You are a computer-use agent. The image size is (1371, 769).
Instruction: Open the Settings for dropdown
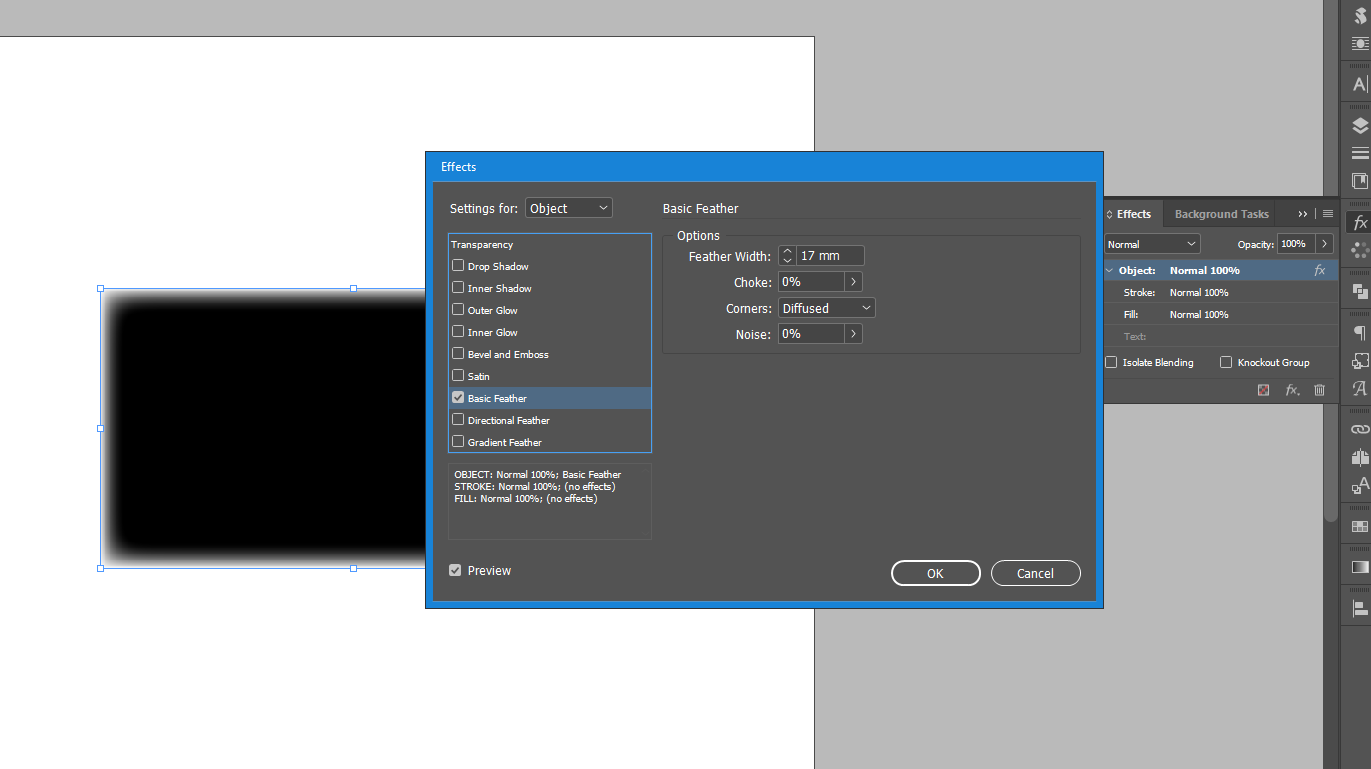tap(569, 208)
